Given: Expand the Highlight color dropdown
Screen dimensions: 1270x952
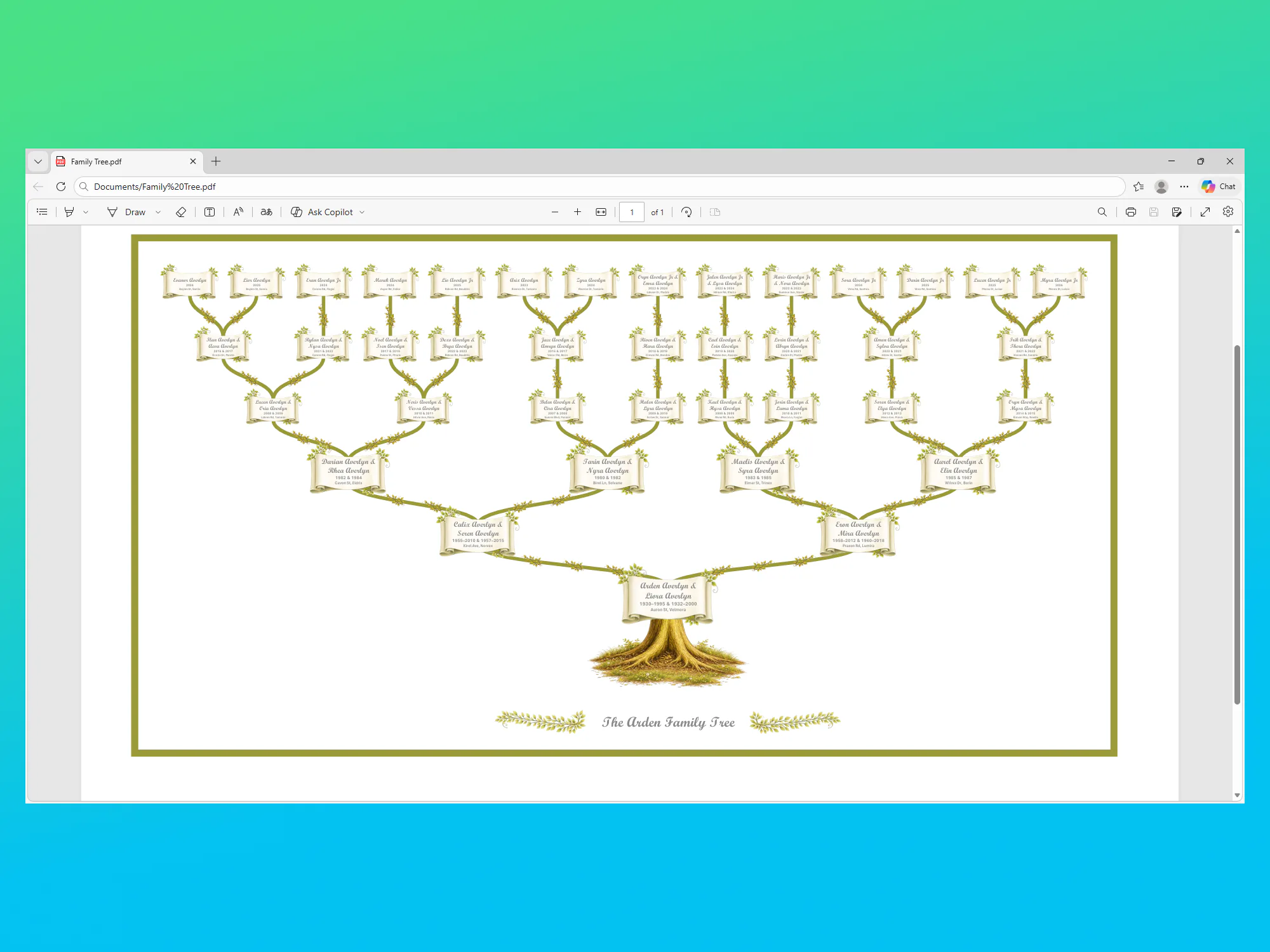Looking at the screenshot, I should tap(86, 212).
